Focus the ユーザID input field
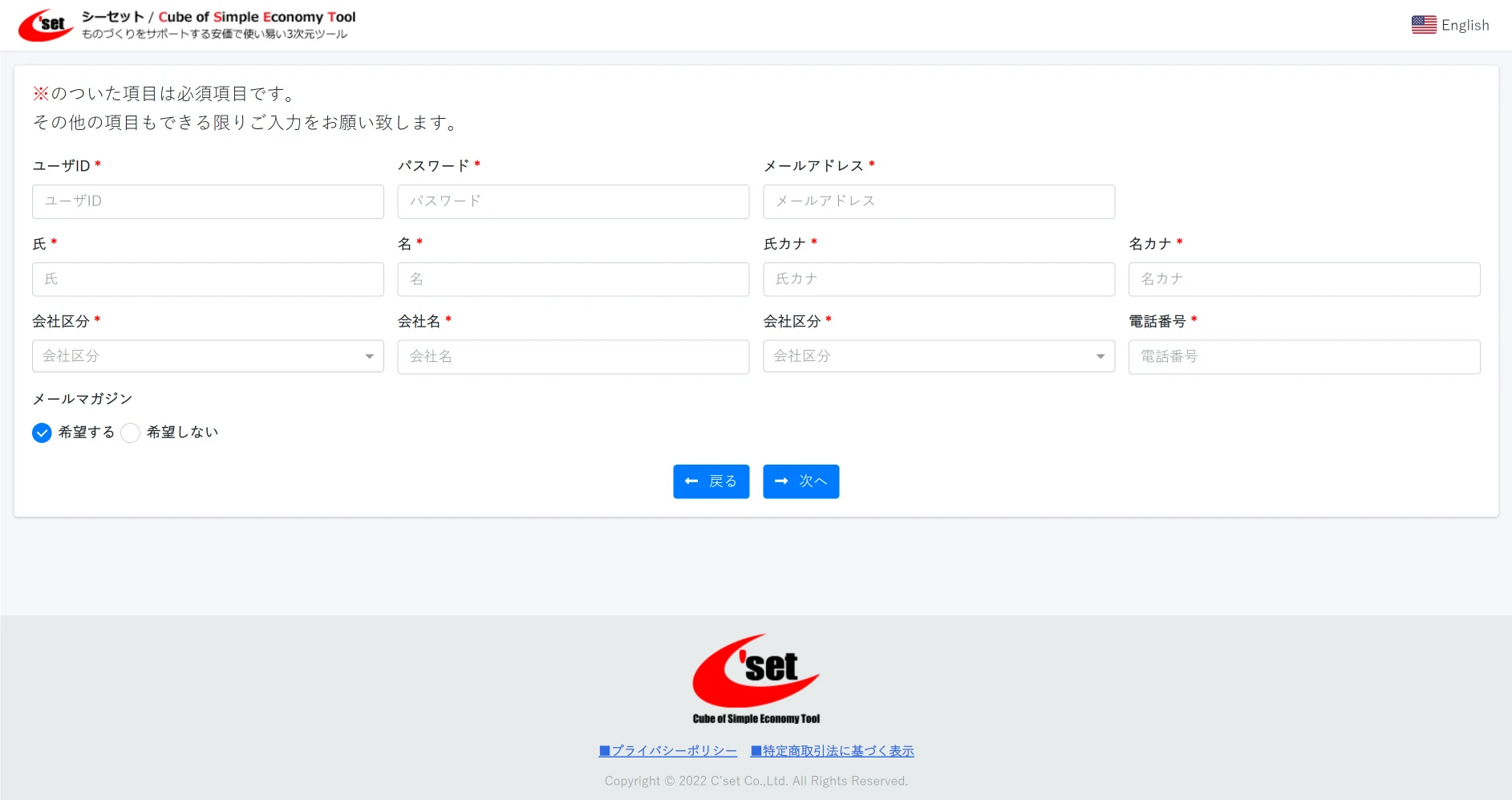Screen dimensions: 1512x800 tap(208, 201)
